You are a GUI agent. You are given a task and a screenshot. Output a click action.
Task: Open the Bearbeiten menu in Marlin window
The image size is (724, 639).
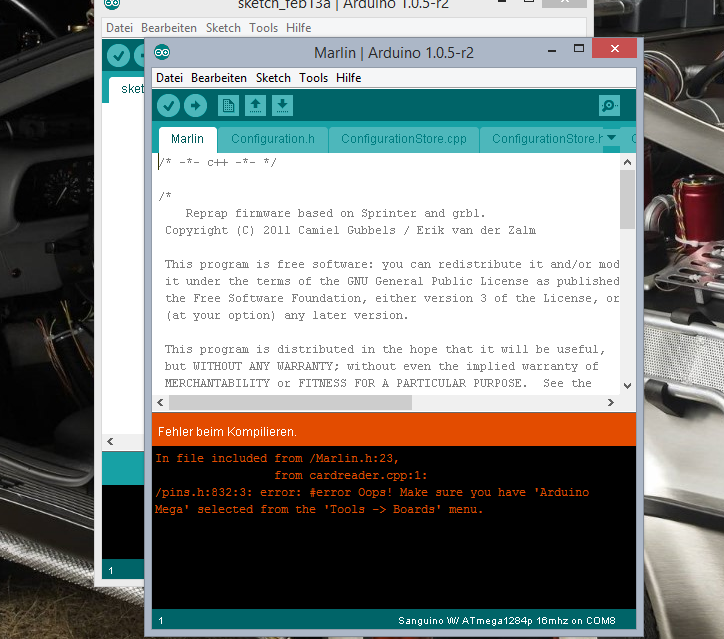[219, 78]
